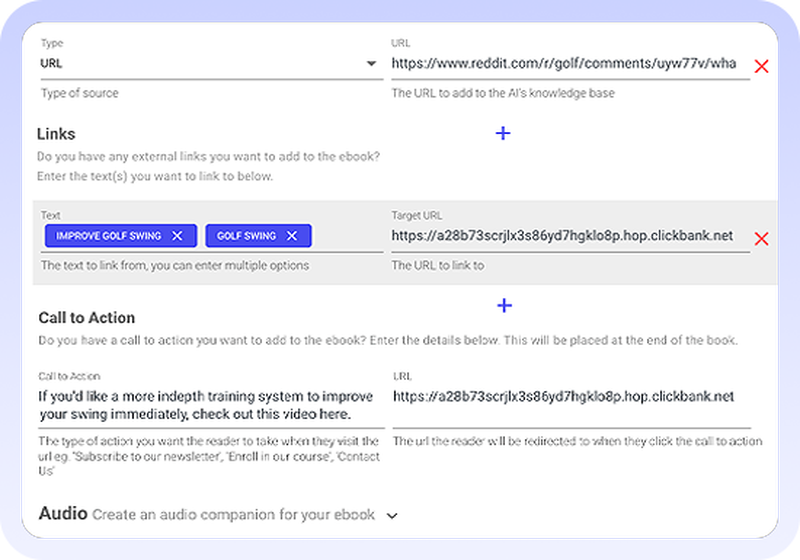Click the Links section heading

tap(56, 134)
